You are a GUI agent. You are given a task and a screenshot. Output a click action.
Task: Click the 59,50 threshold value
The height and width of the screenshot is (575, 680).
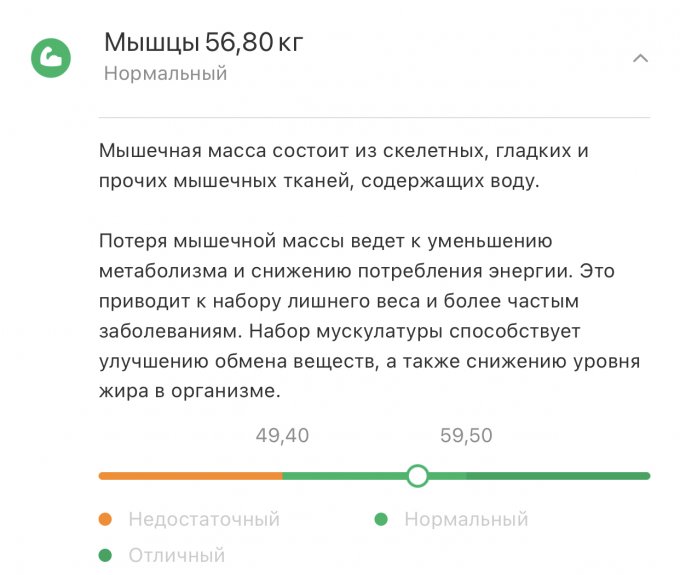[466, 436]
